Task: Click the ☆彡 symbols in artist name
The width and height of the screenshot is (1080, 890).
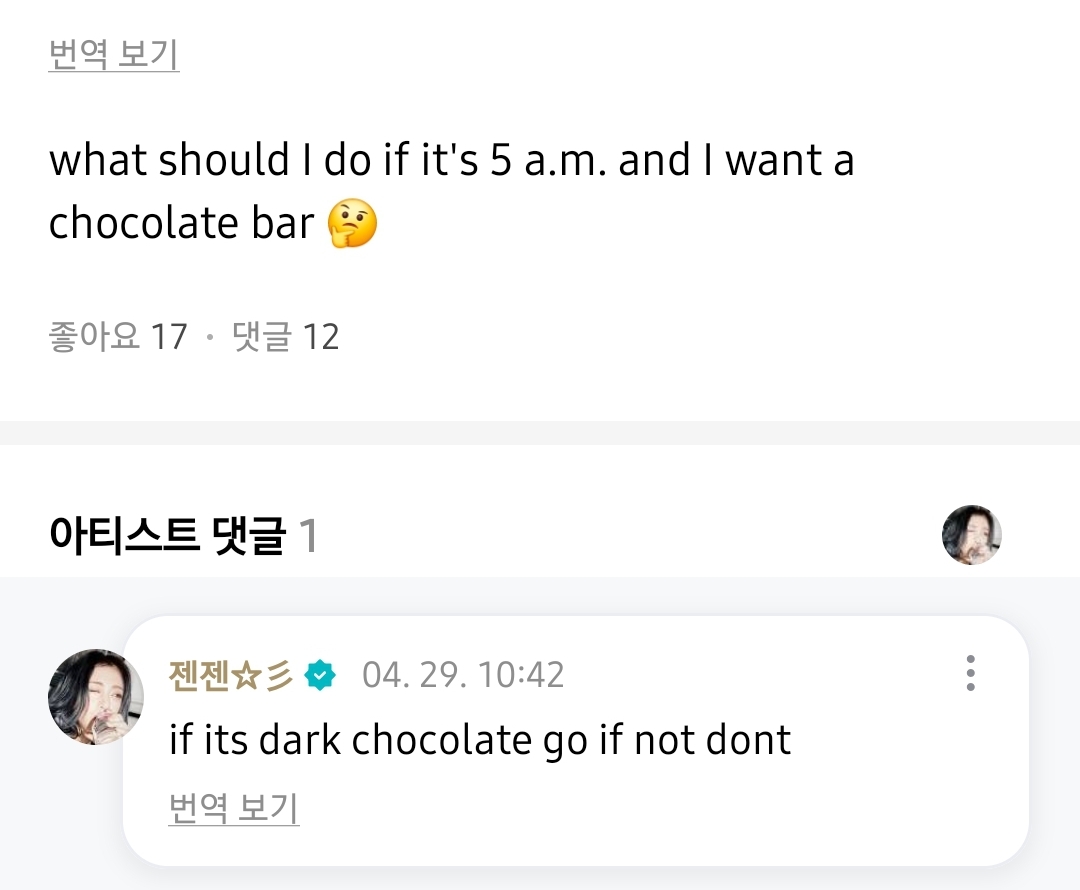Action: [263, 675]
